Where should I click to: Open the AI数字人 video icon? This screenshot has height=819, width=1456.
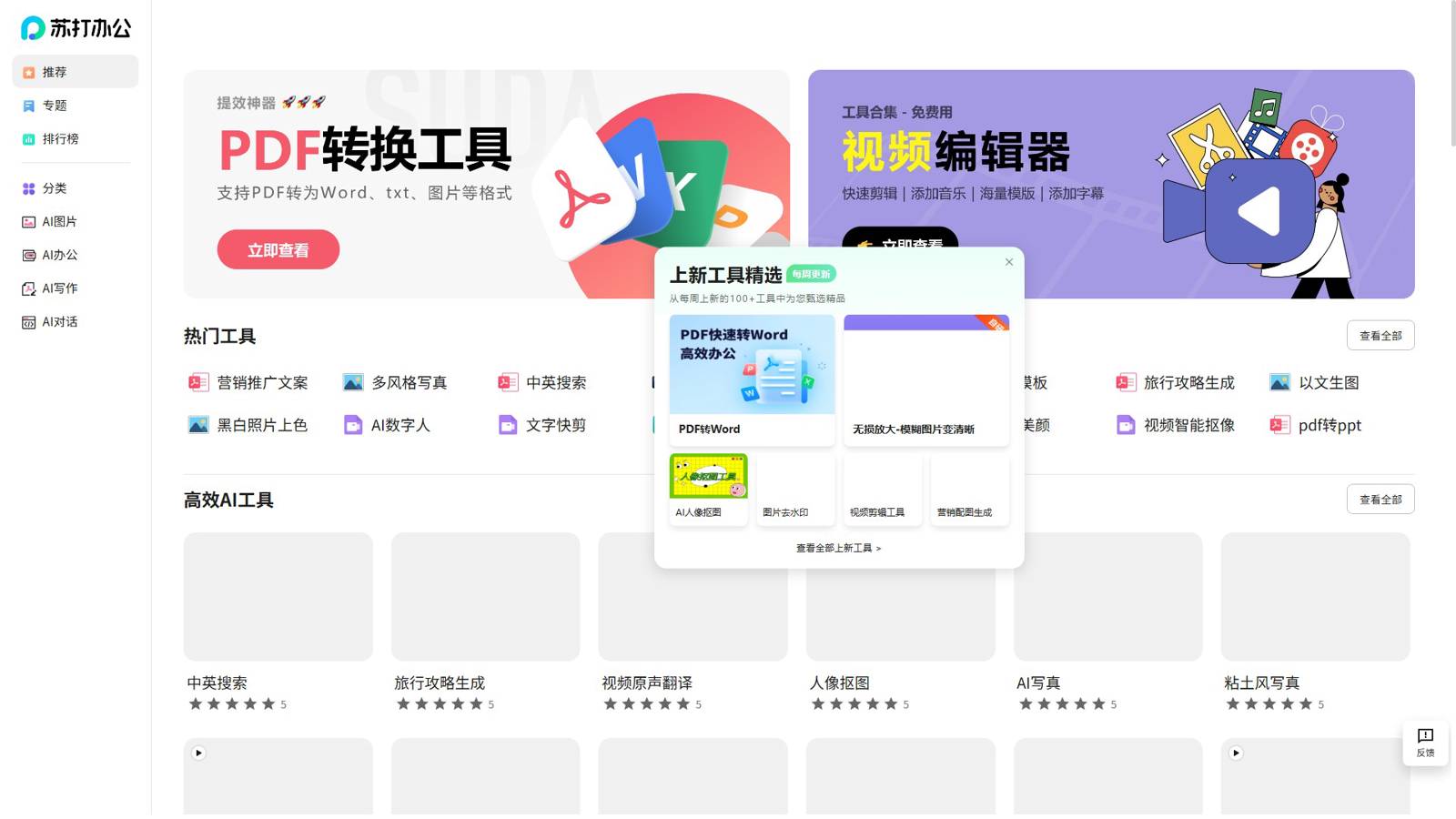click(x=353, y=425)
